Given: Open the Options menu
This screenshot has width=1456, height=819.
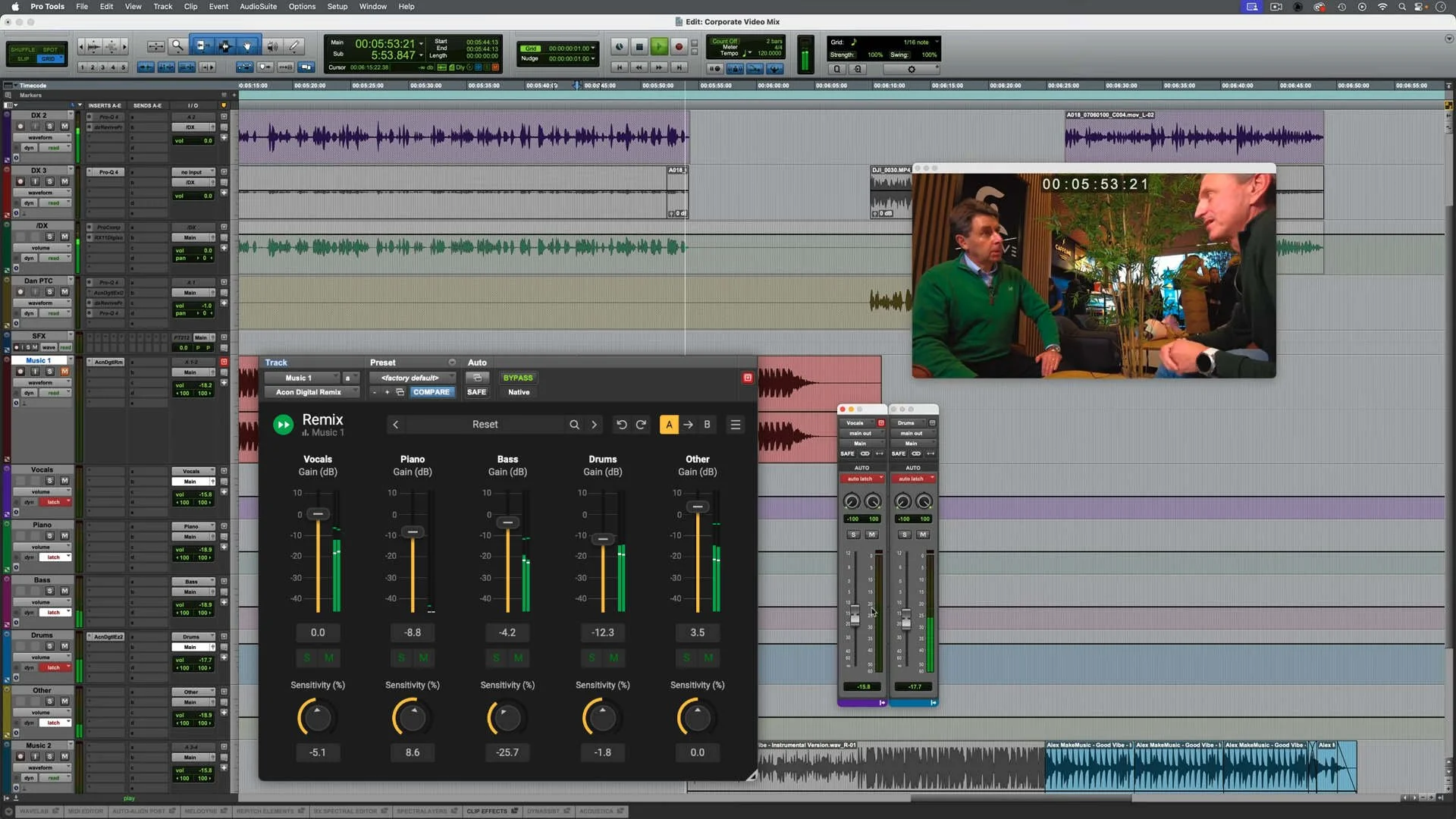Looking at the screenshot, I should pos(301,6).
